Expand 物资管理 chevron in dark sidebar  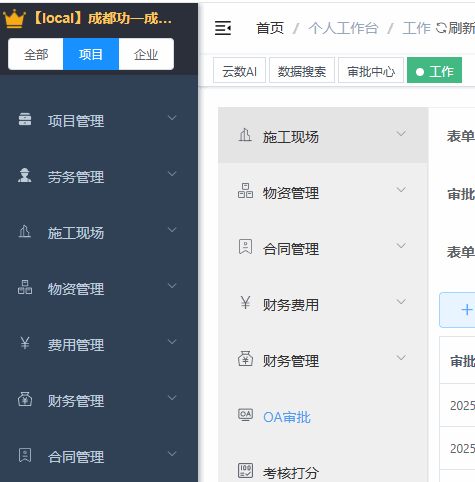(172, 286)
